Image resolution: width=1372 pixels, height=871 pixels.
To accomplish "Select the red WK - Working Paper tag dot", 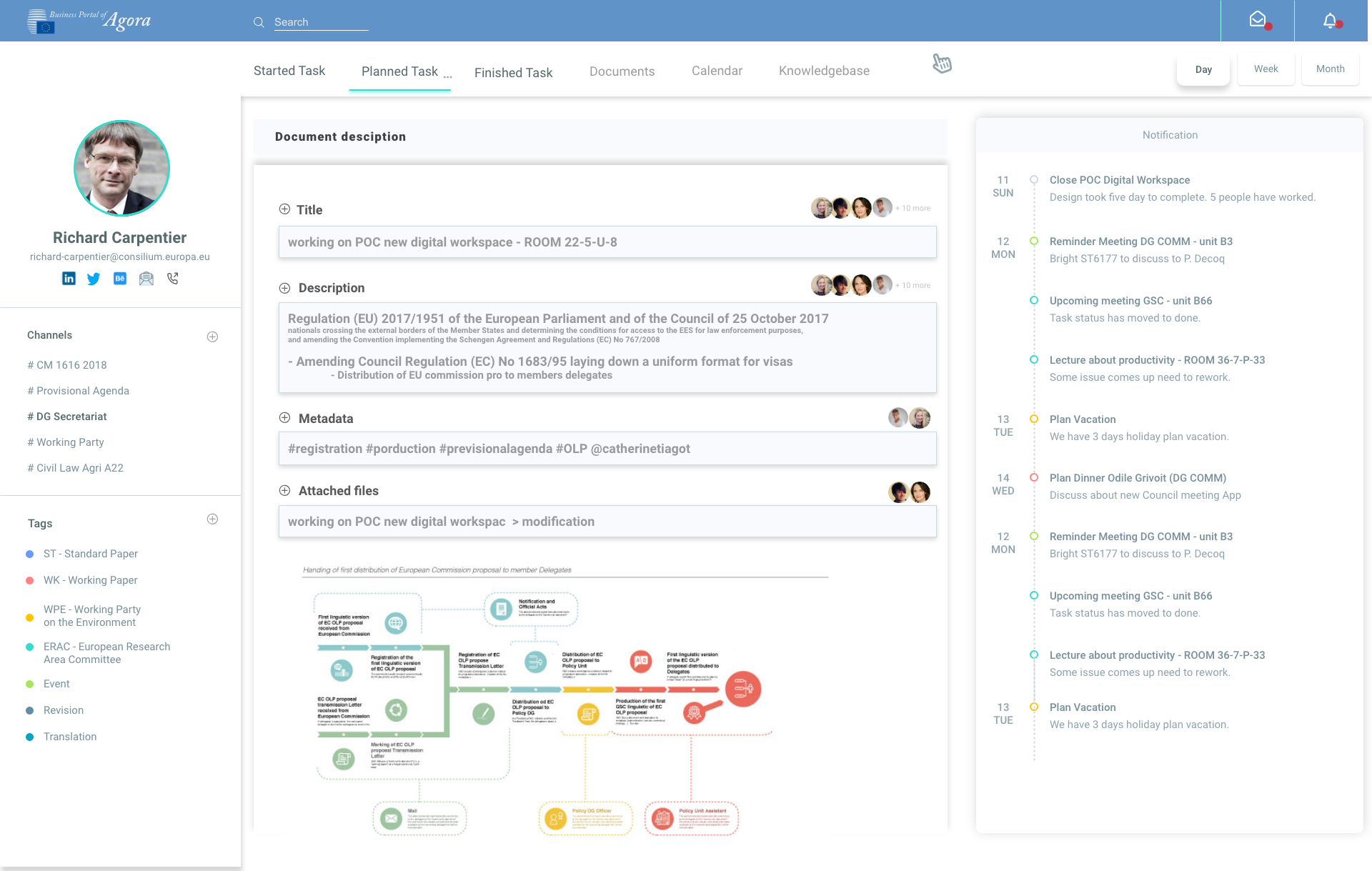I will (x=30, y=580).
